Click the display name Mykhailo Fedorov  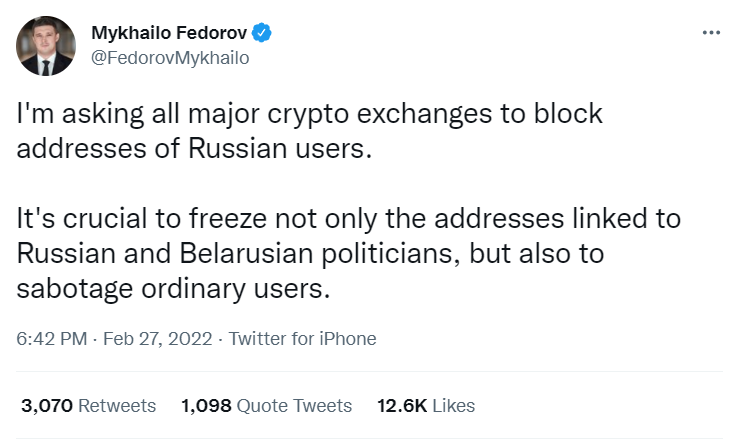point(169,33)
